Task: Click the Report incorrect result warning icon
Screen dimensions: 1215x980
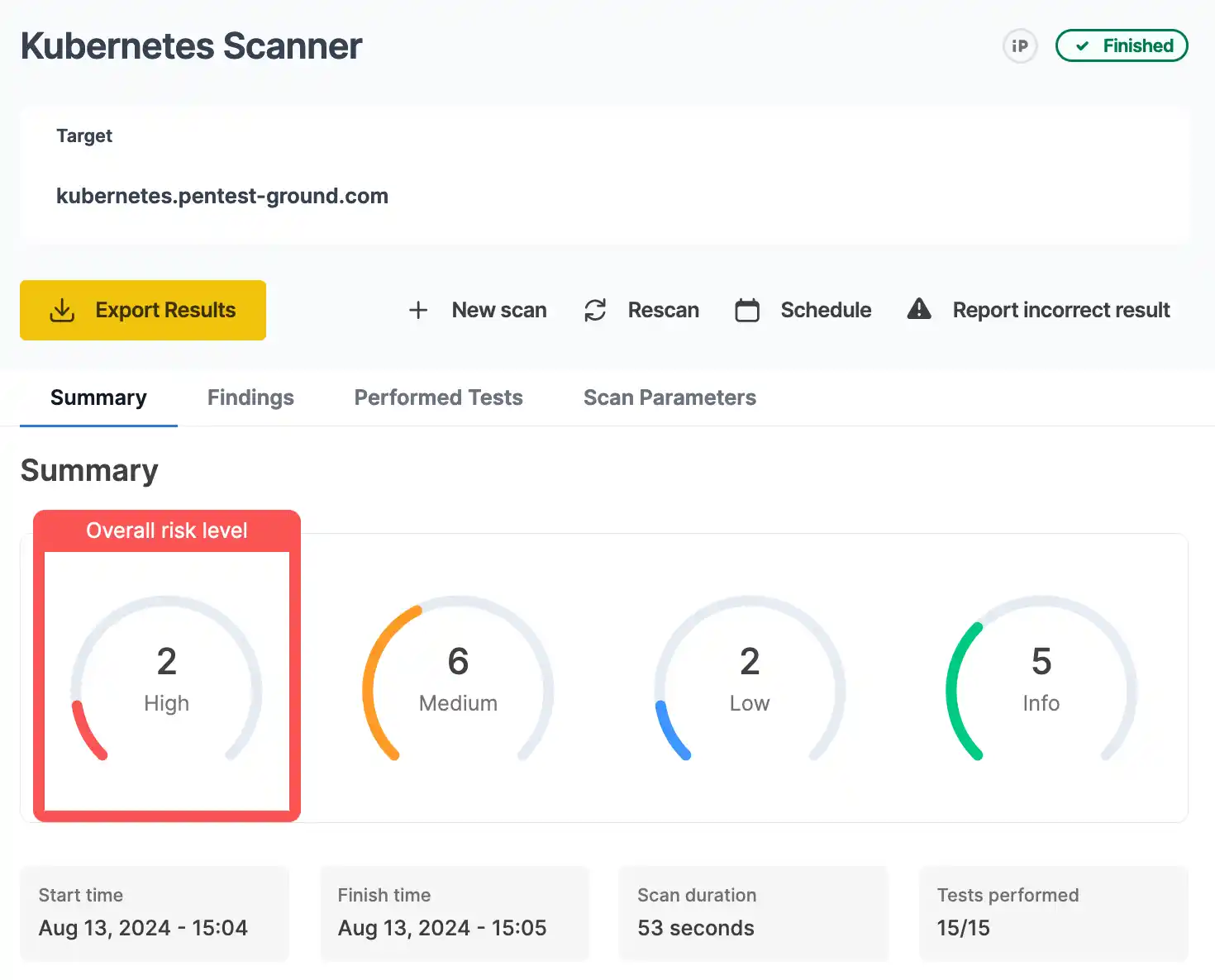Action: (x=919, y=309)
